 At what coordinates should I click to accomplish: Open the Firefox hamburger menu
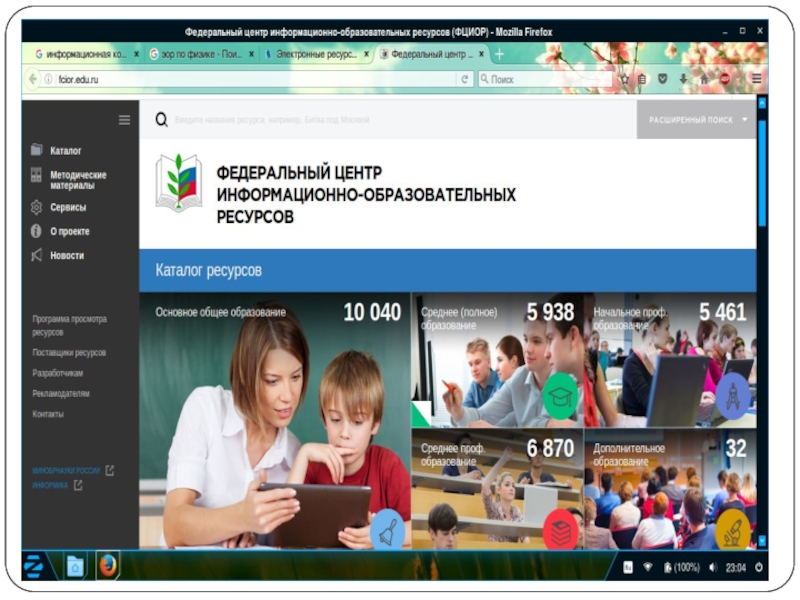(x=757, y=79)
